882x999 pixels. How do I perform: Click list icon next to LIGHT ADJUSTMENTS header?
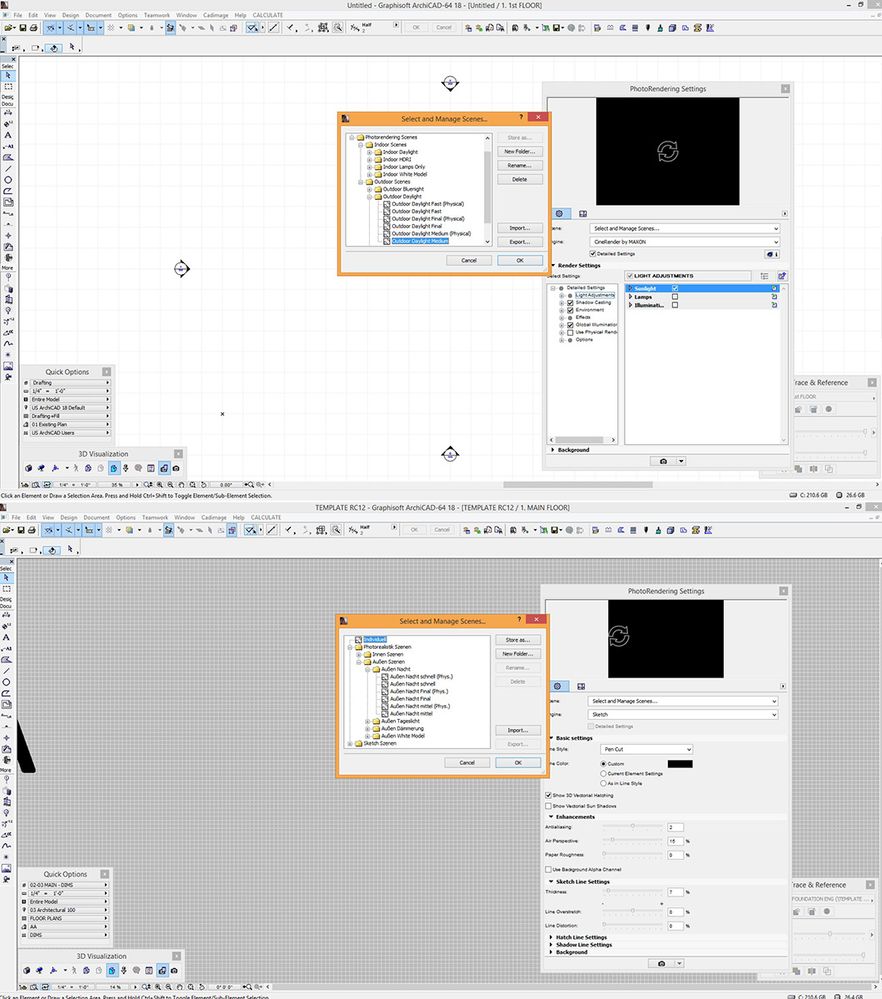(765, 276)
